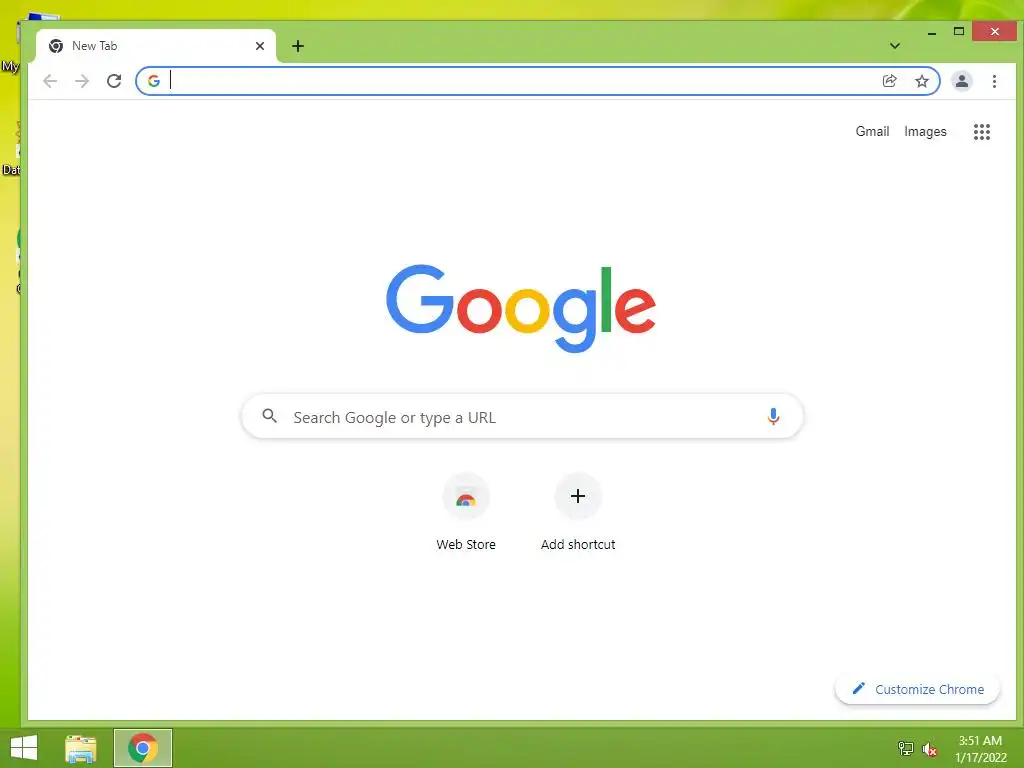Expand the tab search chevron
The width and height of the screenshot is (1024, 768).
click(x=895, y=46)
